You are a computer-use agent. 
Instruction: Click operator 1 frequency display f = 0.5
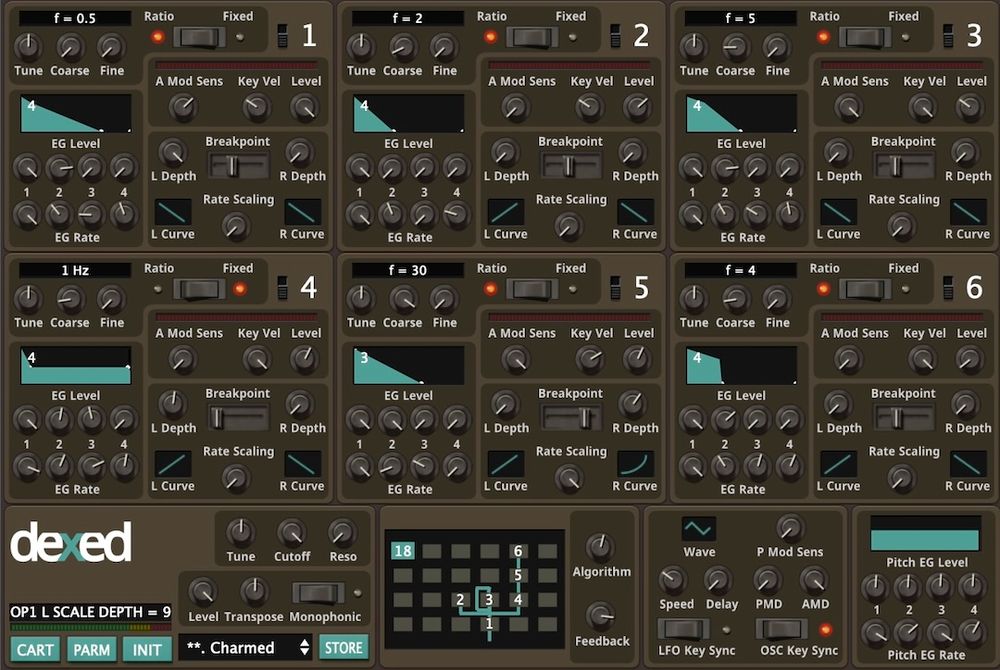[x=75, y=18]
